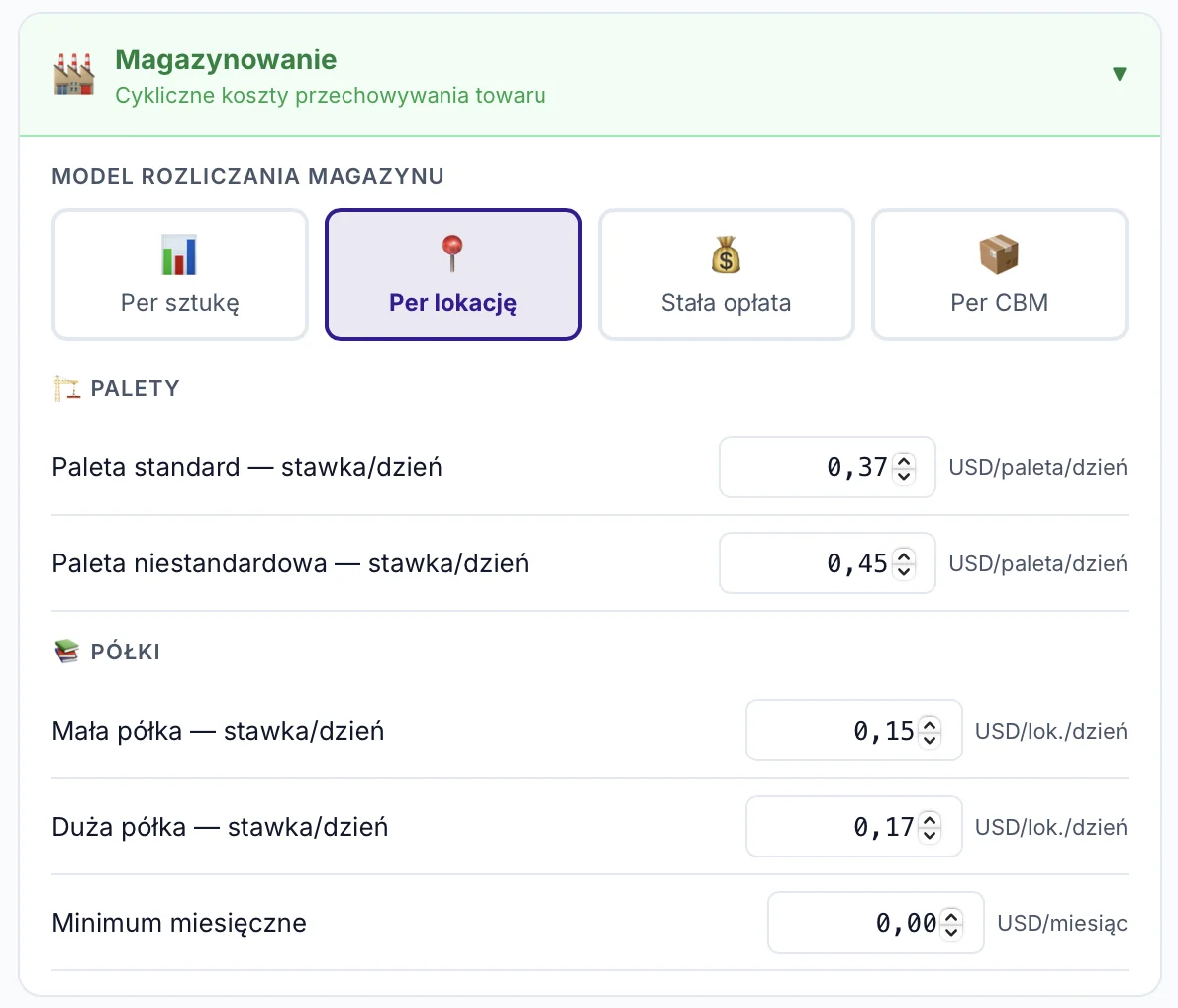The height and width of the screenshot is (1008, 1178).
Task: Click the USD/miesiąc unit label
Action: pyautogui.click(x=1062, y=923)
